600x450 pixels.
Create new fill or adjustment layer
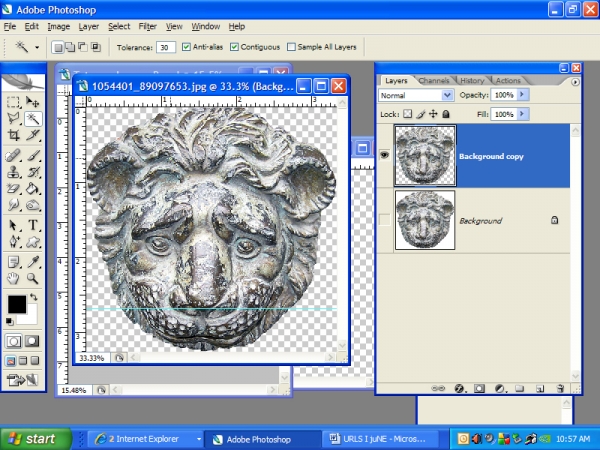click(x=499, y=389)
